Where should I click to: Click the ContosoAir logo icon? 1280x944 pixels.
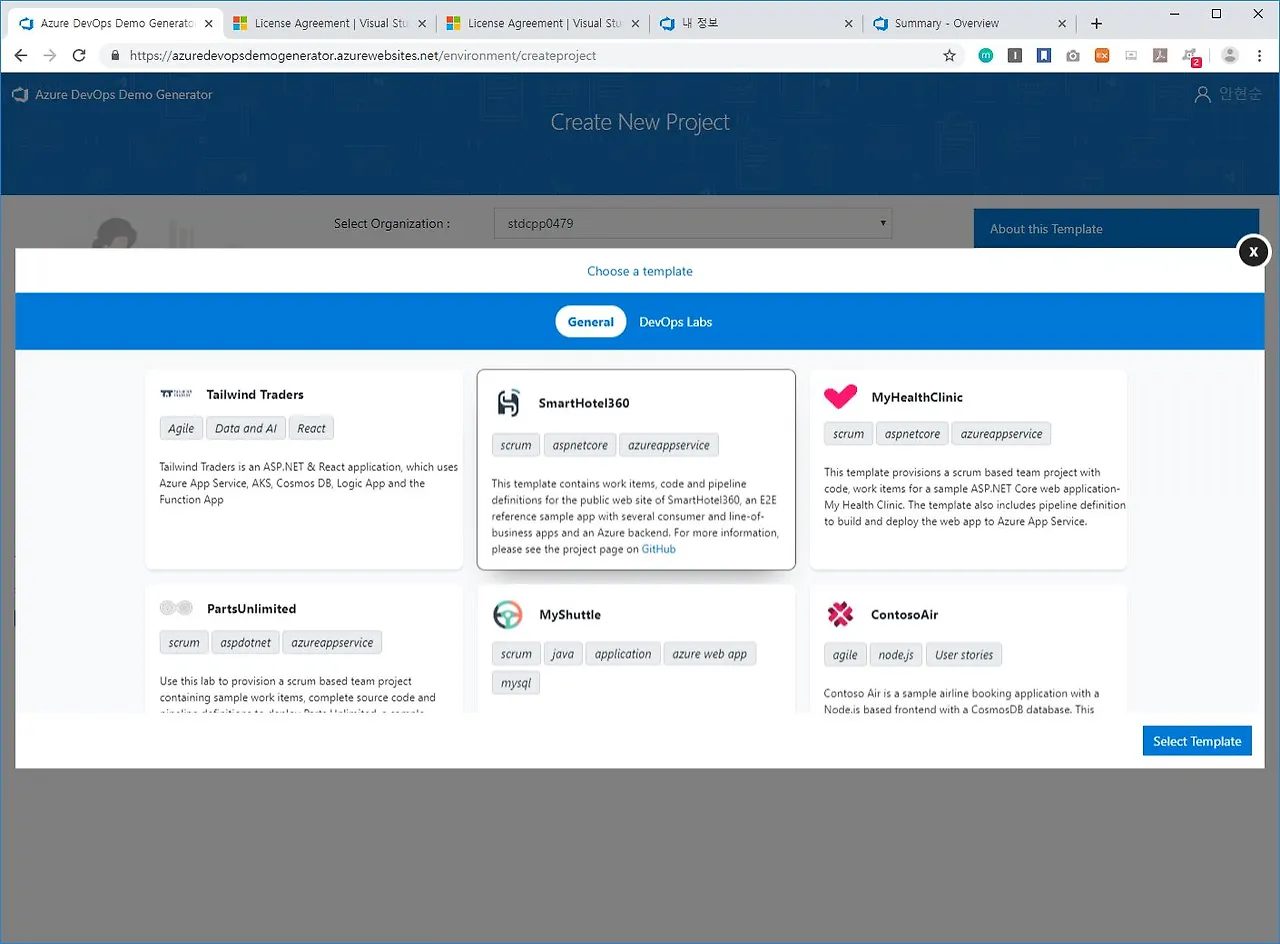pyautogui.click(x=840, y=614)
